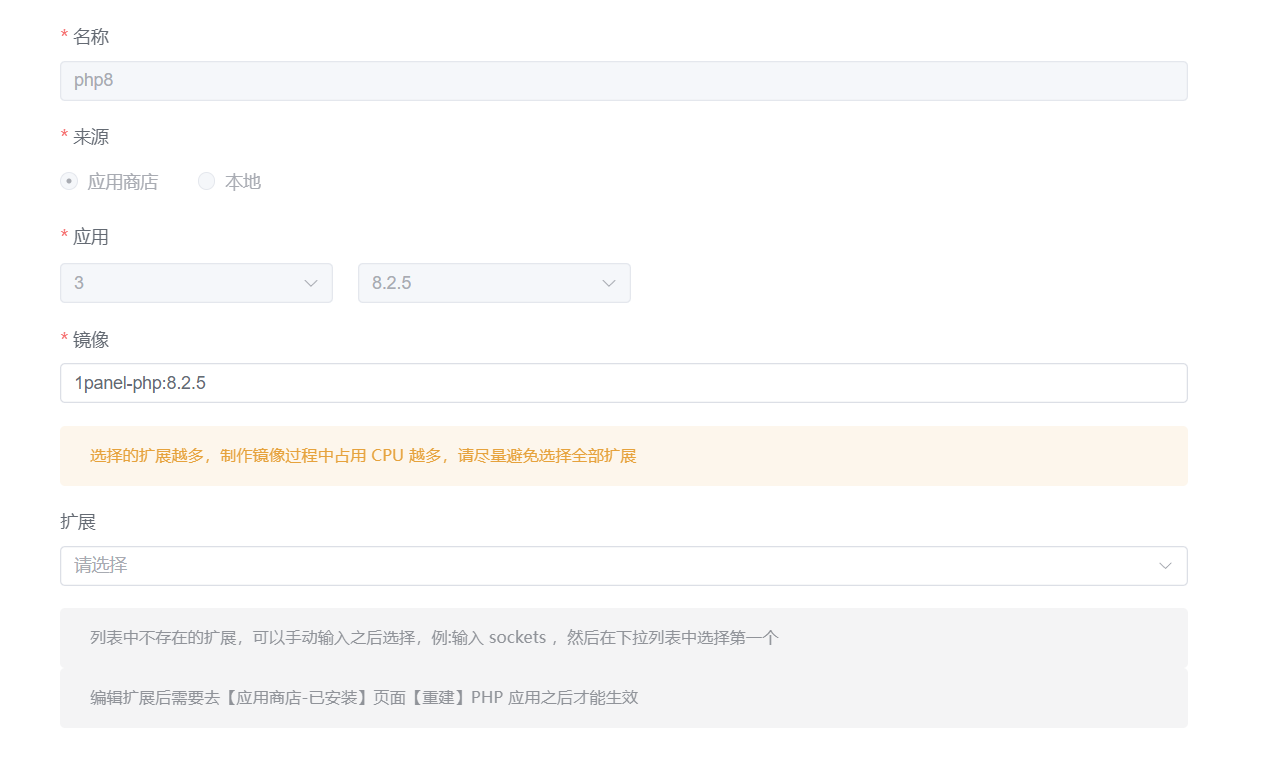Click the 应用 field label
The image size is (1263, 777).
pos(91,237)
